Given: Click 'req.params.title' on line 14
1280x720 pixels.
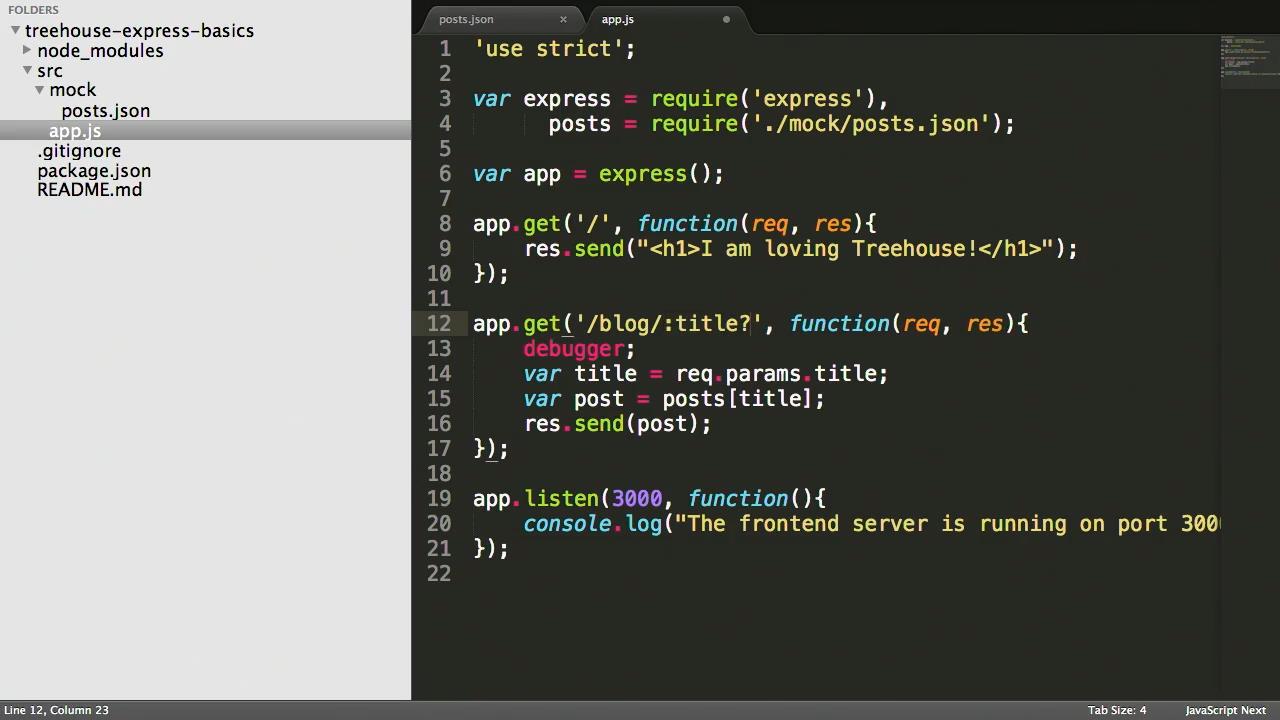Looking at the screenshot, I should (x=776, y=374).
